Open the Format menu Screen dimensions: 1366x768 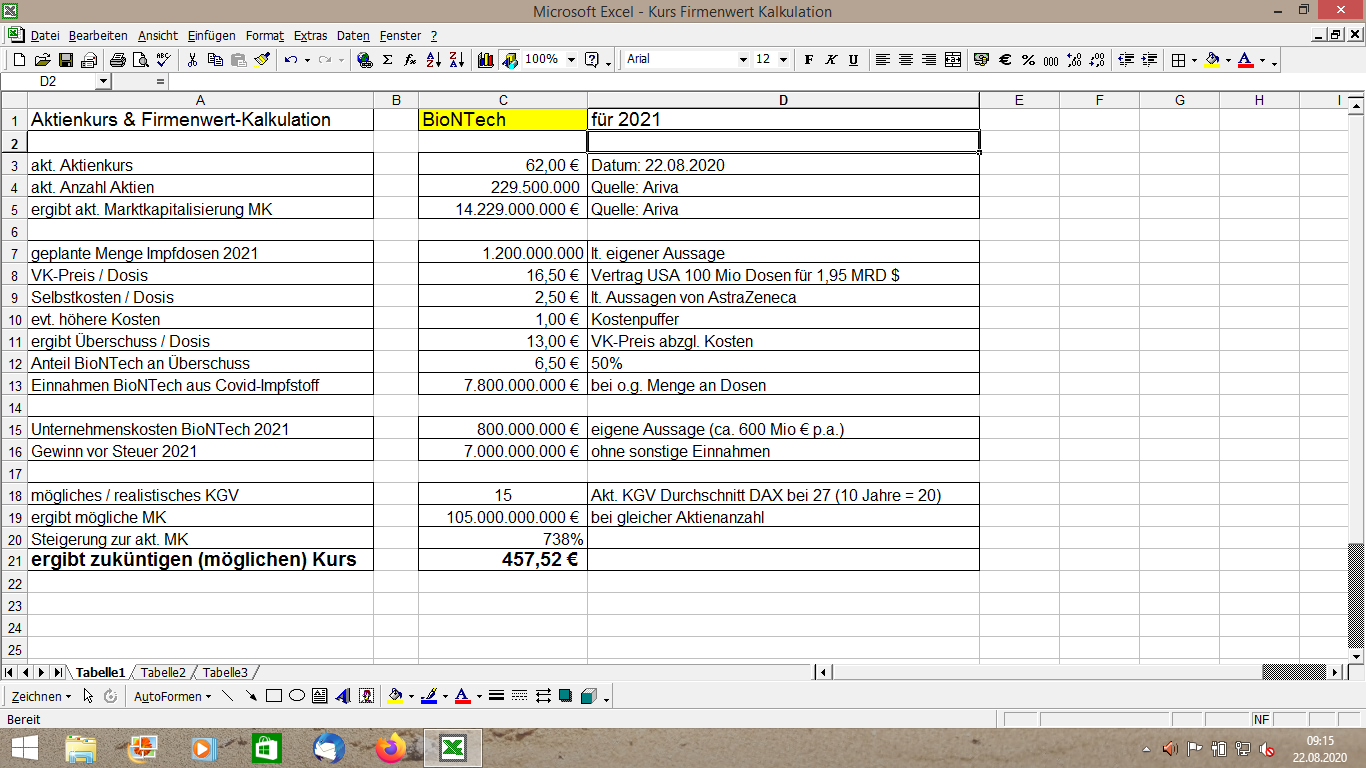(x=264, y=35)
